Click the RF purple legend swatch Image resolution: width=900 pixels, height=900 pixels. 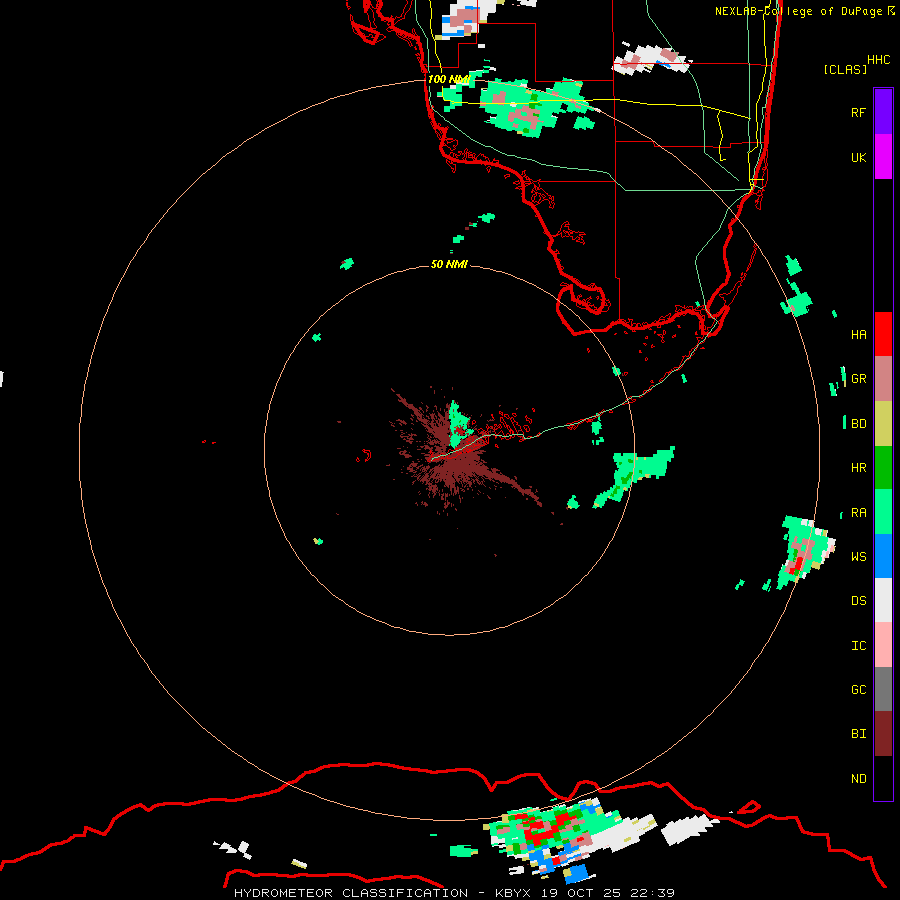[883, 112]
